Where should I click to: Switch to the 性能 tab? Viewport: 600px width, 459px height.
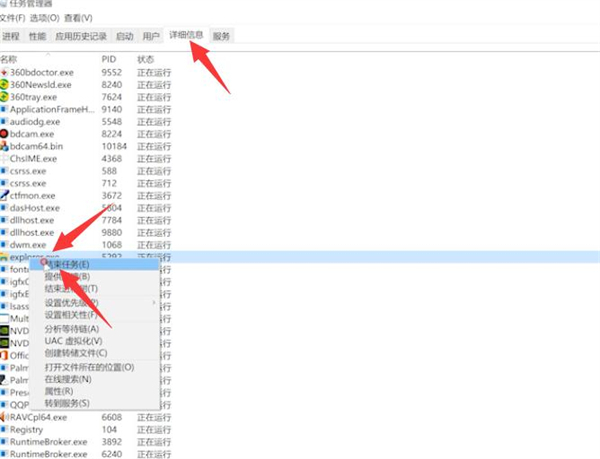click(37, 36)
